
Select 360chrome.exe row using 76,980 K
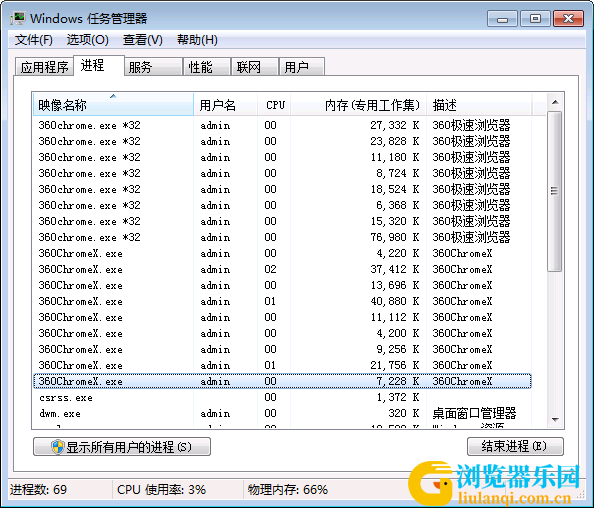pos(282,237)
